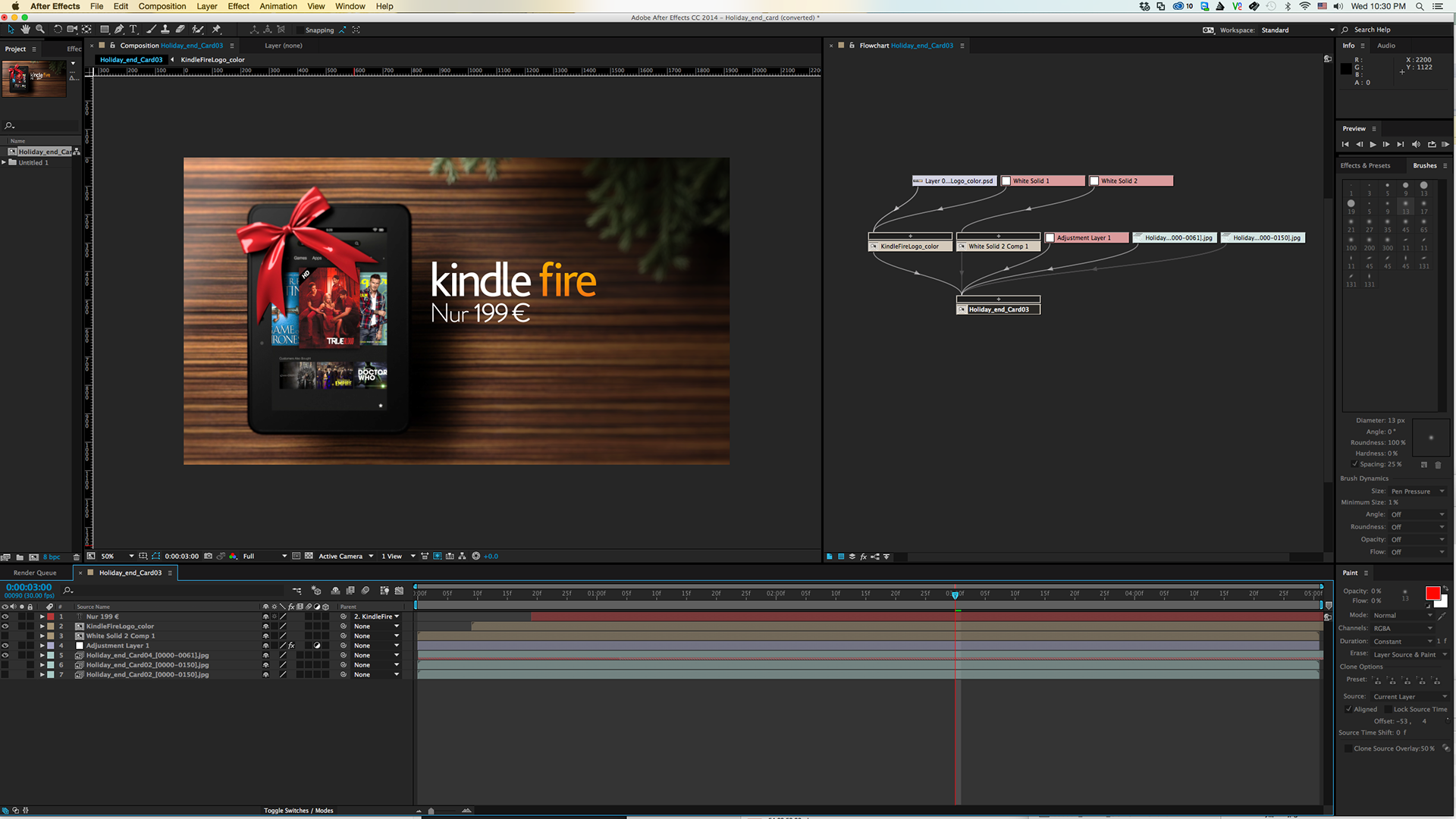Viewport: 1456px width, 819px height.
Task: Open the Full resolution dropdown
Action: tap(265, 556)
